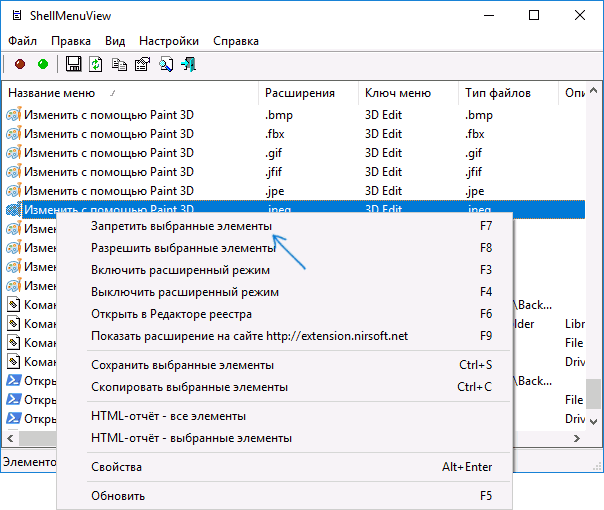
Task: Click the red disable-items toolbar icon
Action: [x=20, y=64]
